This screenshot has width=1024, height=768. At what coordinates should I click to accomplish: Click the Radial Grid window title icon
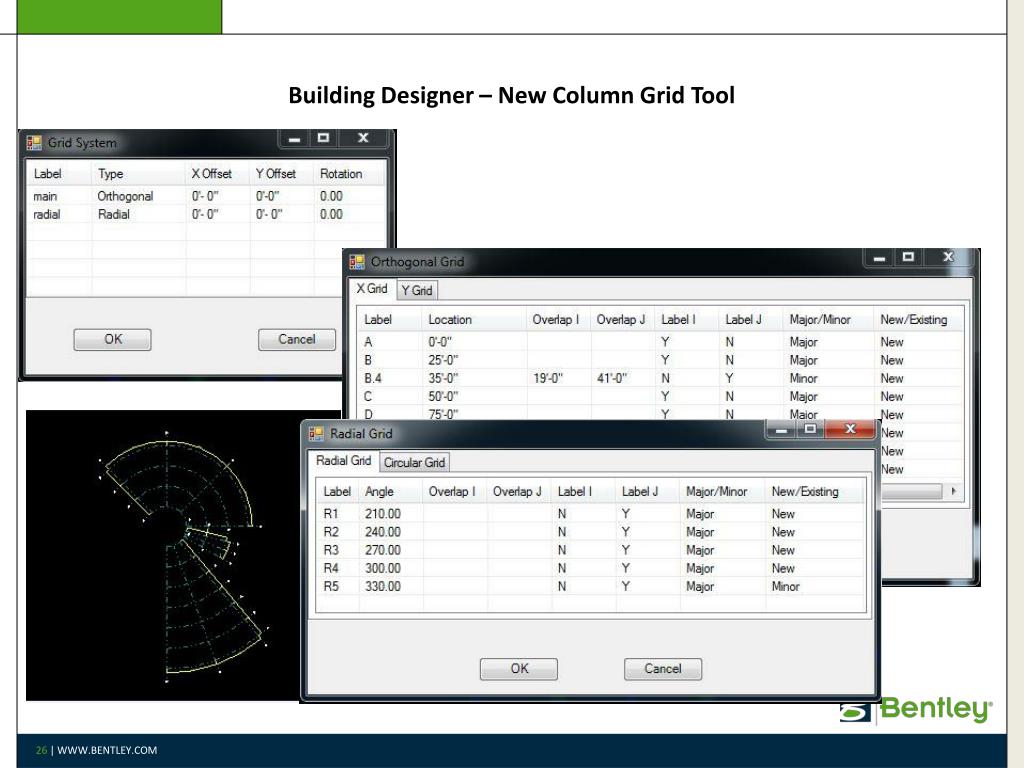[316, 434]
